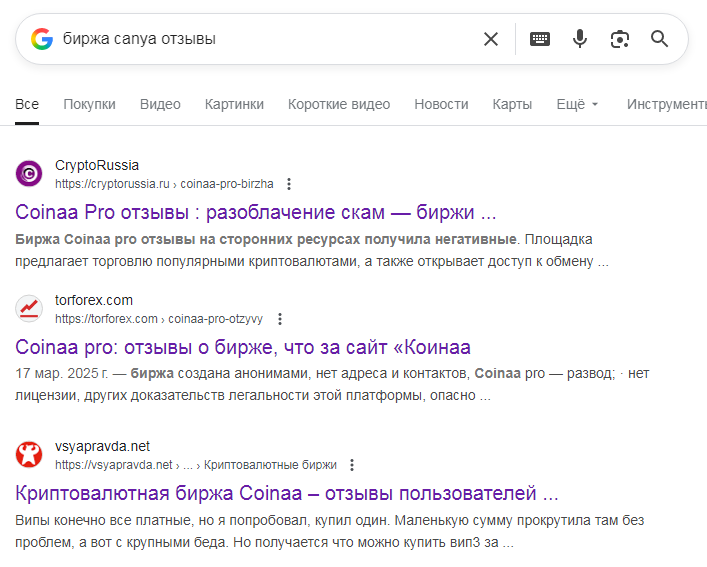
Task: Click the magnifying glass search button
Action: pyautogui.click(x=660, y=39)
